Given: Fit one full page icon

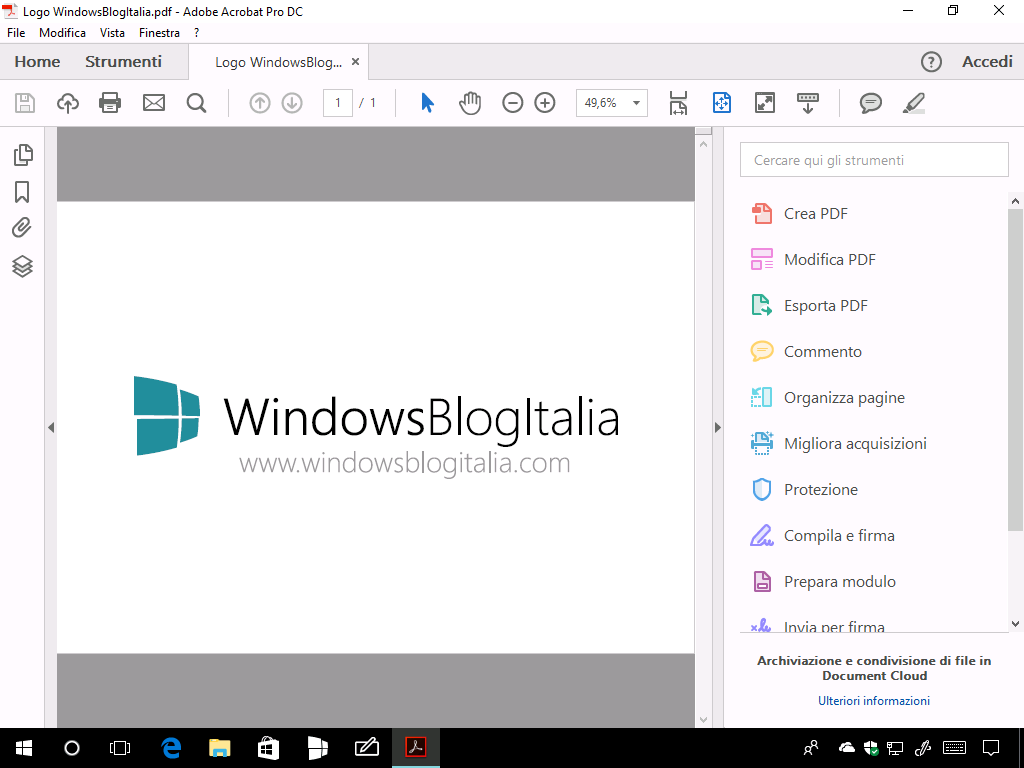Looking at the screenshot, I should pos(722,103).
